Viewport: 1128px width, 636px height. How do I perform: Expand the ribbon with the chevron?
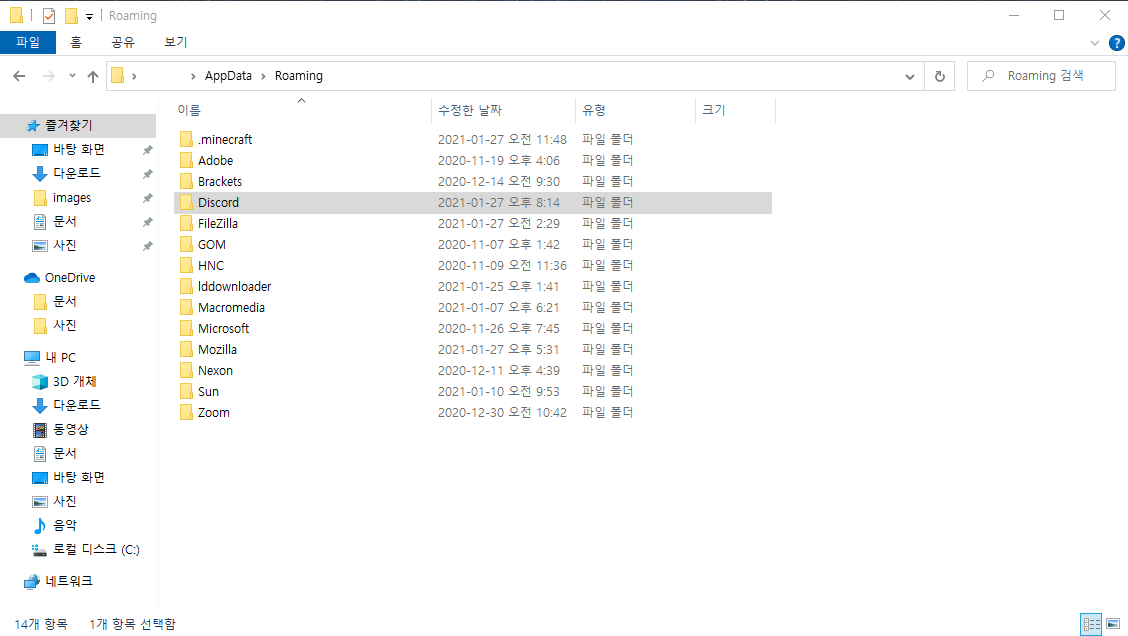pyautogui.click(x=1094, y=43)
